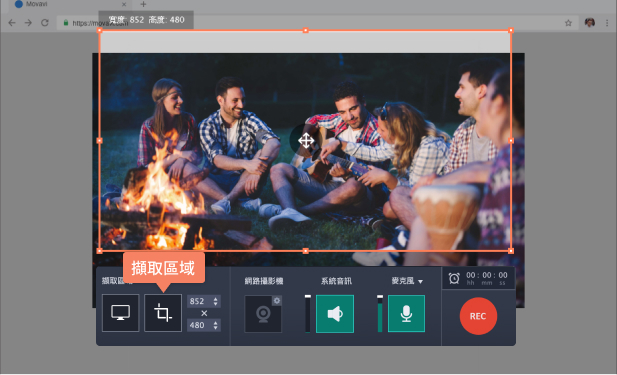Bookmark page with star icon
617x375 pixels.
pos(568,23)
